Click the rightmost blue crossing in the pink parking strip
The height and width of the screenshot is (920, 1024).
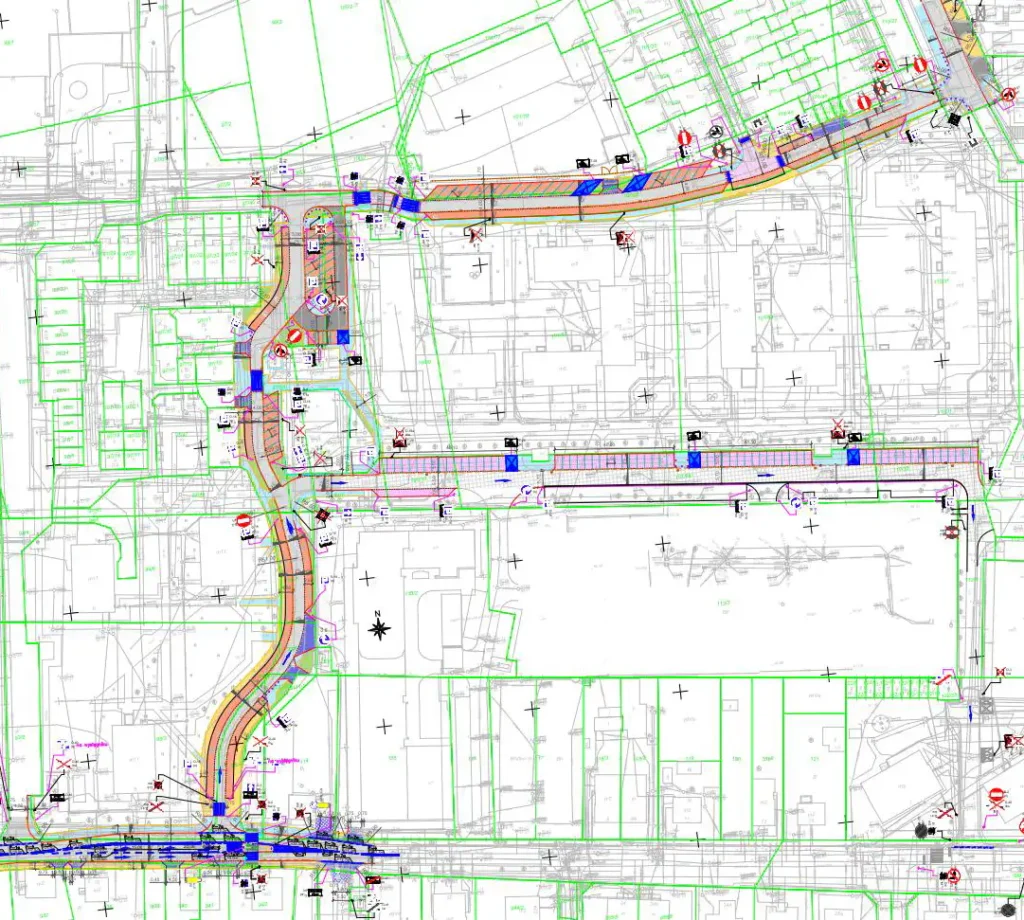(853, 456)
